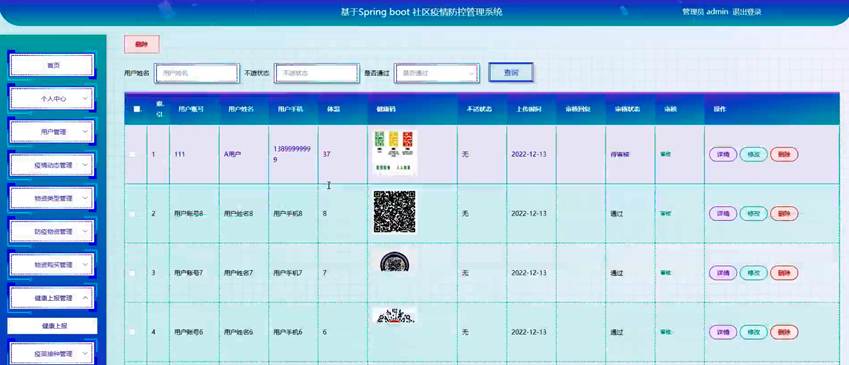Open the 首页 sidebar menu item
This screenshot has height=365, width=849.
click(52, 66)
